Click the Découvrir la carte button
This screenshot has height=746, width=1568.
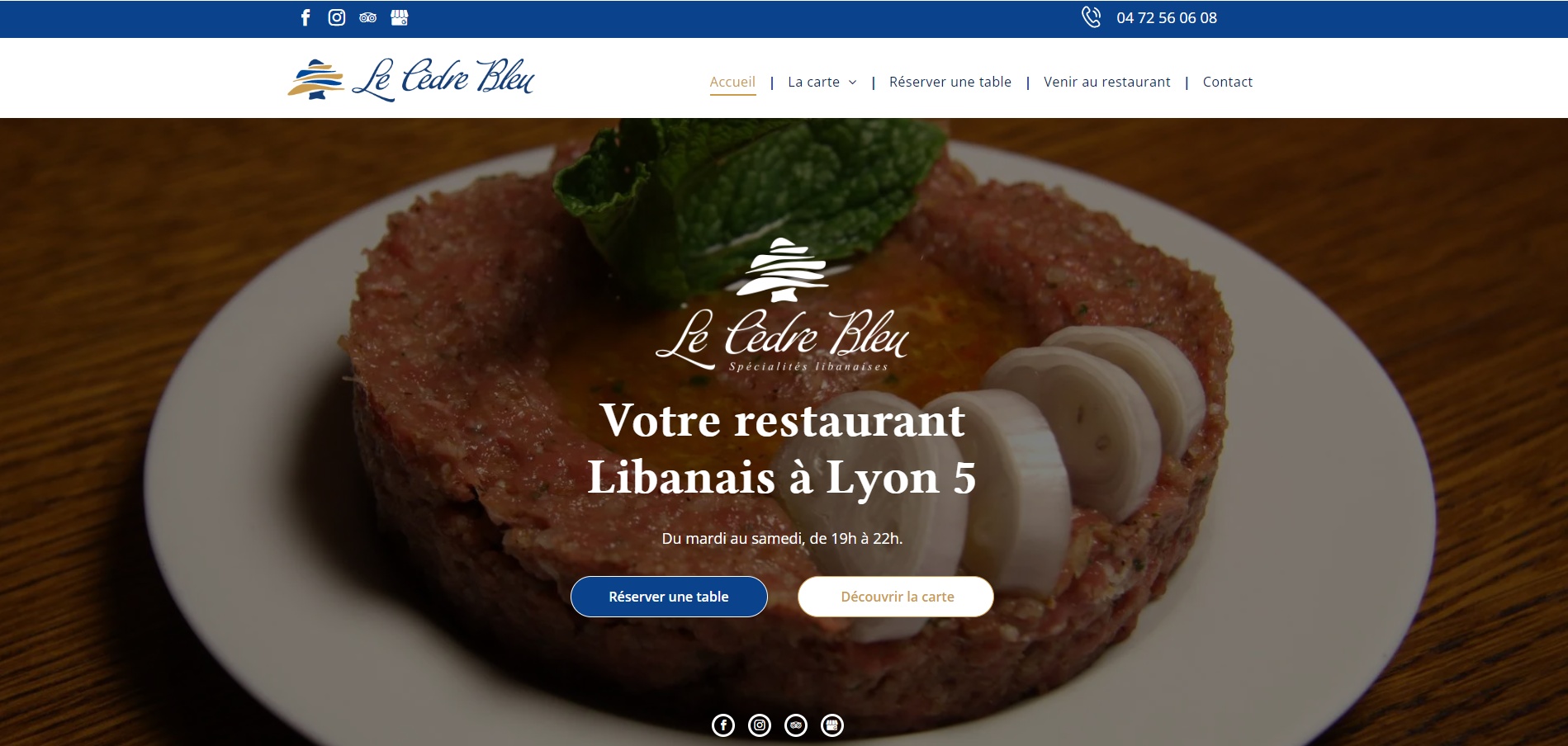pyautogui.click(x=896, y=597)
